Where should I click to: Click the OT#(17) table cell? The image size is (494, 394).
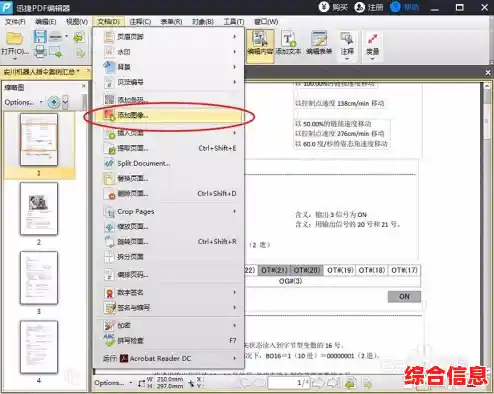coord(404,270)
